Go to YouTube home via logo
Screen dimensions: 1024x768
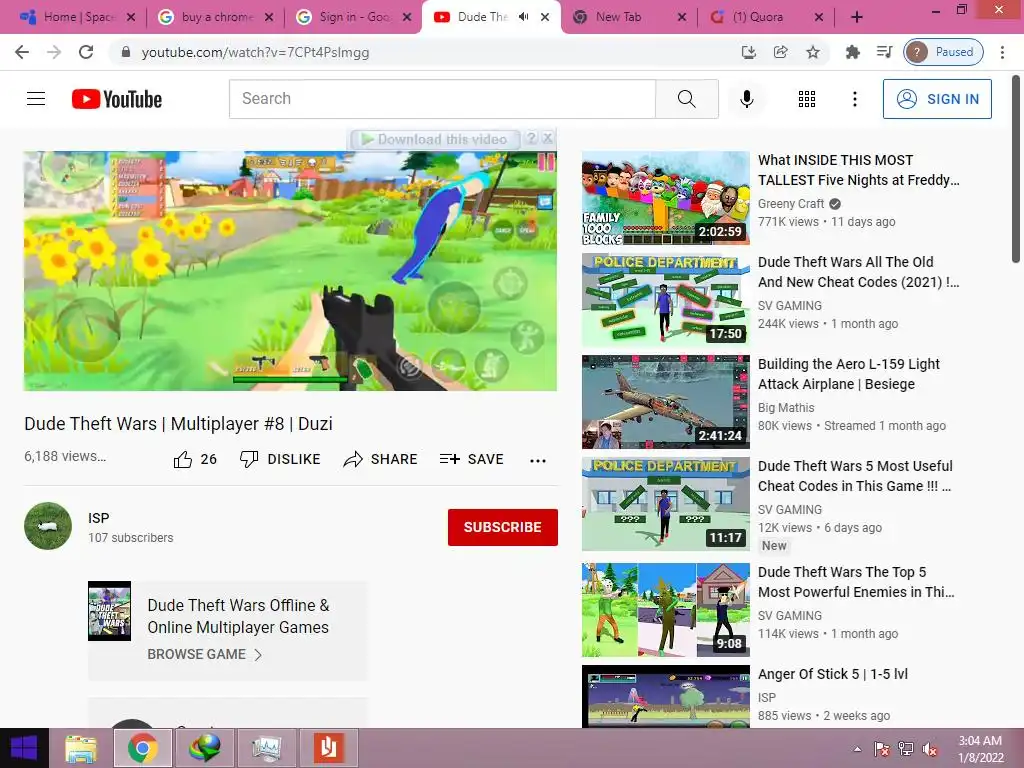pyautogui.click(x=117, y=99)
